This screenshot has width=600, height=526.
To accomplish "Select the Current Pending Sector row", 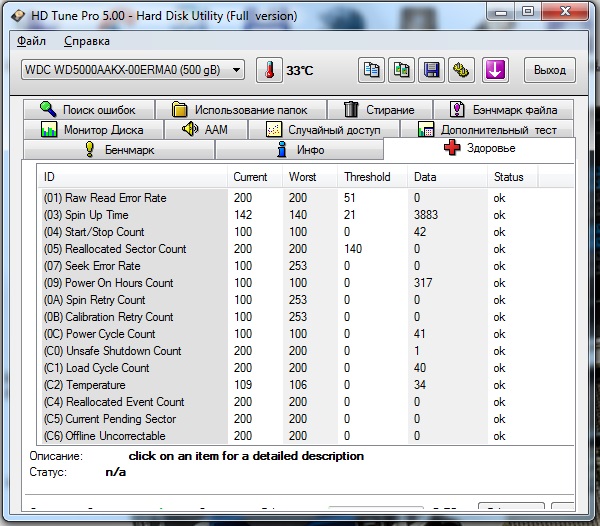I will coord(305,419).
